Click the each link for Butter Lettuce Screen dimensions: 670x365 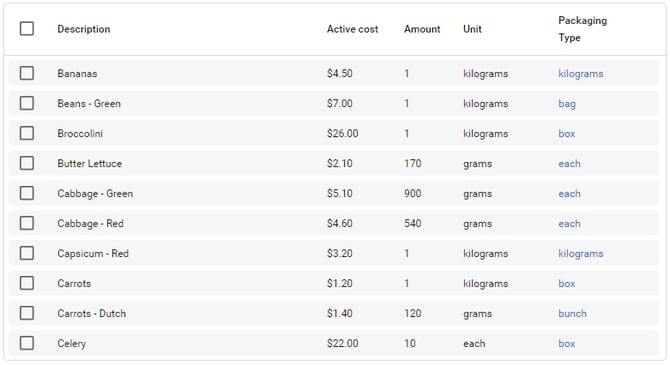[x=570, y=164]
